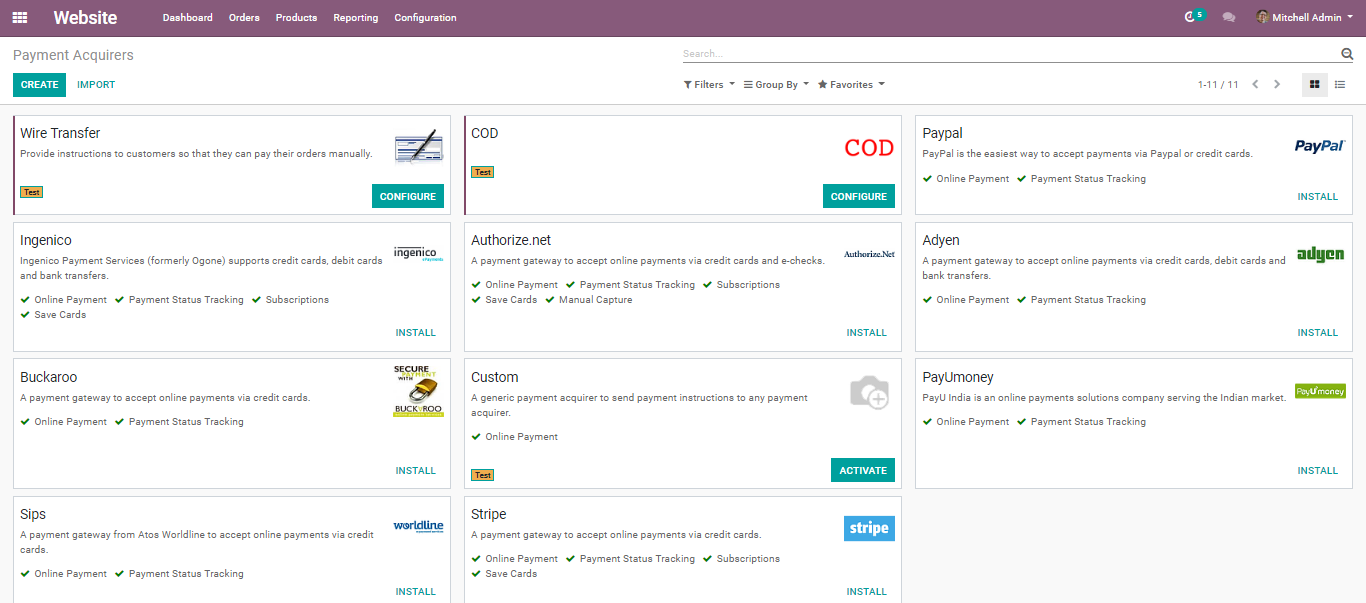
Task: Click the Authorize.Net logo
Action: click(869, 254)
